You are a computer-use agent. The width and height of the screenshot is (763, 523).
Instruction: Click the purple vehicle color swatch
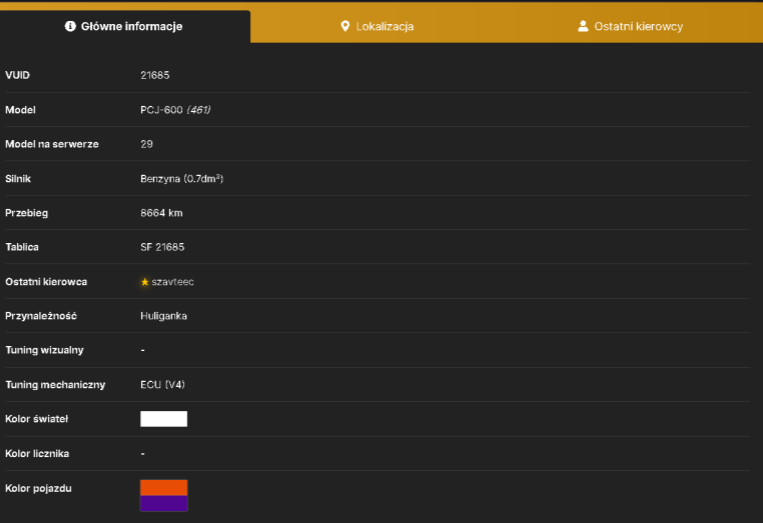tap(164, 504)
